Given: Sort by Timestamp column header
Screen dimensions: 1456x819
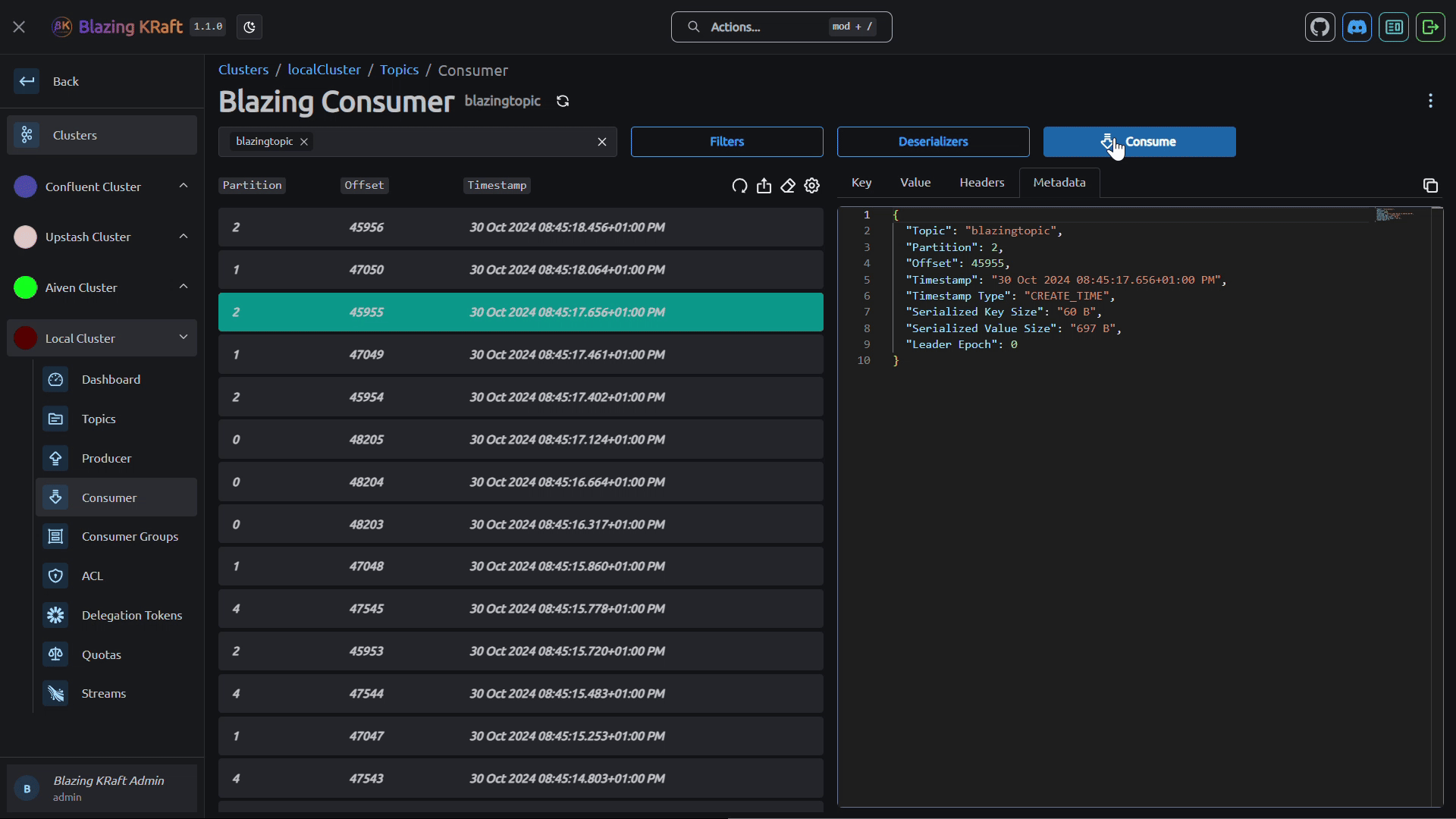Looking at the screenshot, I should click(x=497, y=186).
